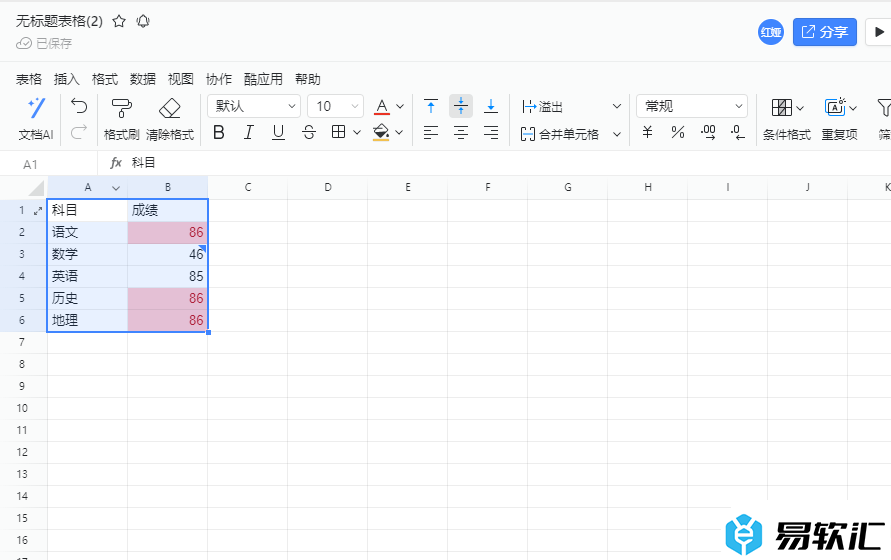Select row 8 header
891x560 pixels.
[x=22, y=364]
